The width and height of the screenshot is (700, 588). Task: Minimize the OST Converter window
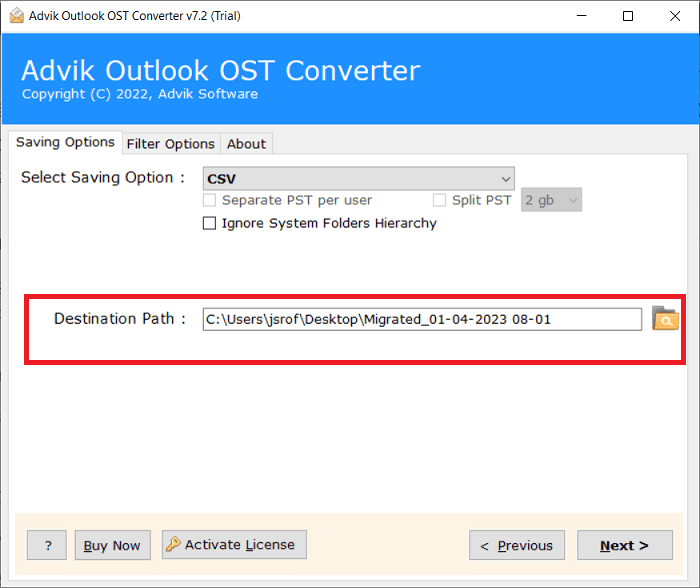(x=581, y=16)
